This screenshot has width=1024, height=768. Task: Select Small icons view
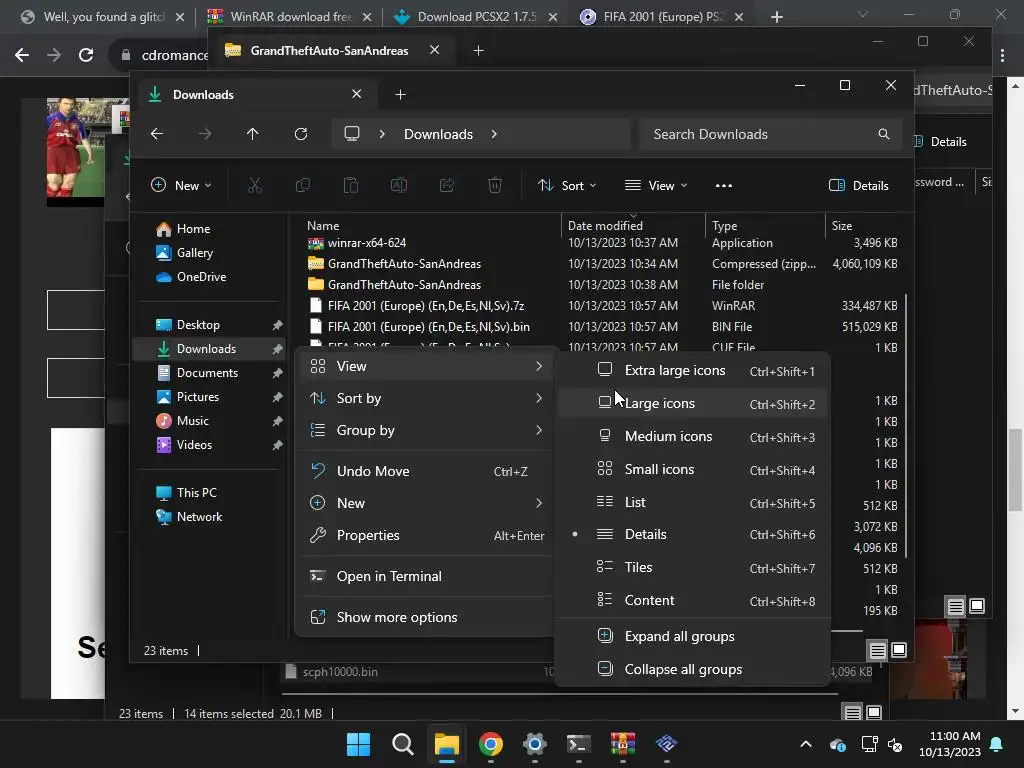tap(692, 469)
